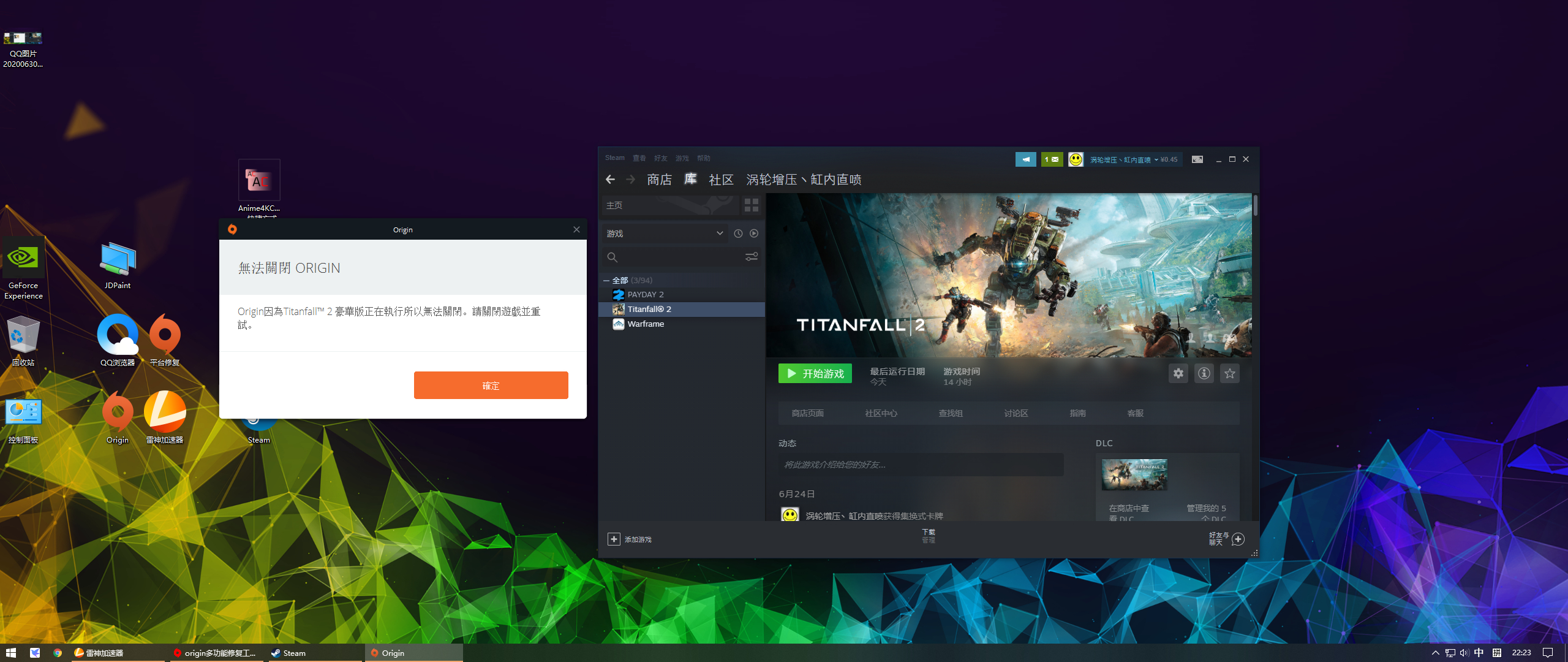Switch to origin多功能修复工具 taskbar button

216,653
